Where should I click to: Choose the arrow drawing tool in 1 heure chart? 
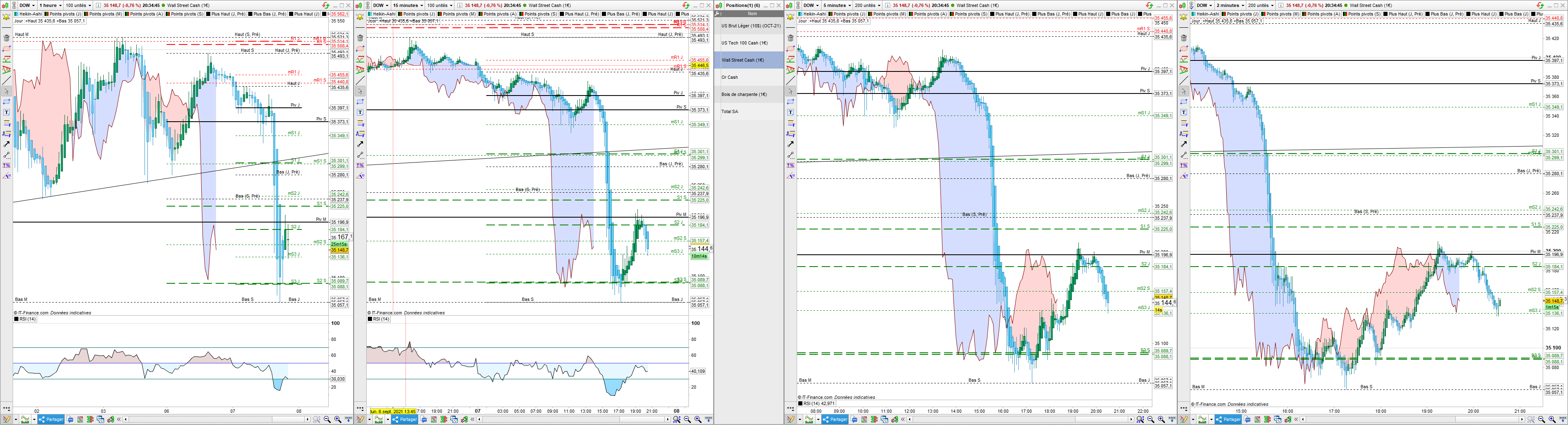click(x=7, y=144)
